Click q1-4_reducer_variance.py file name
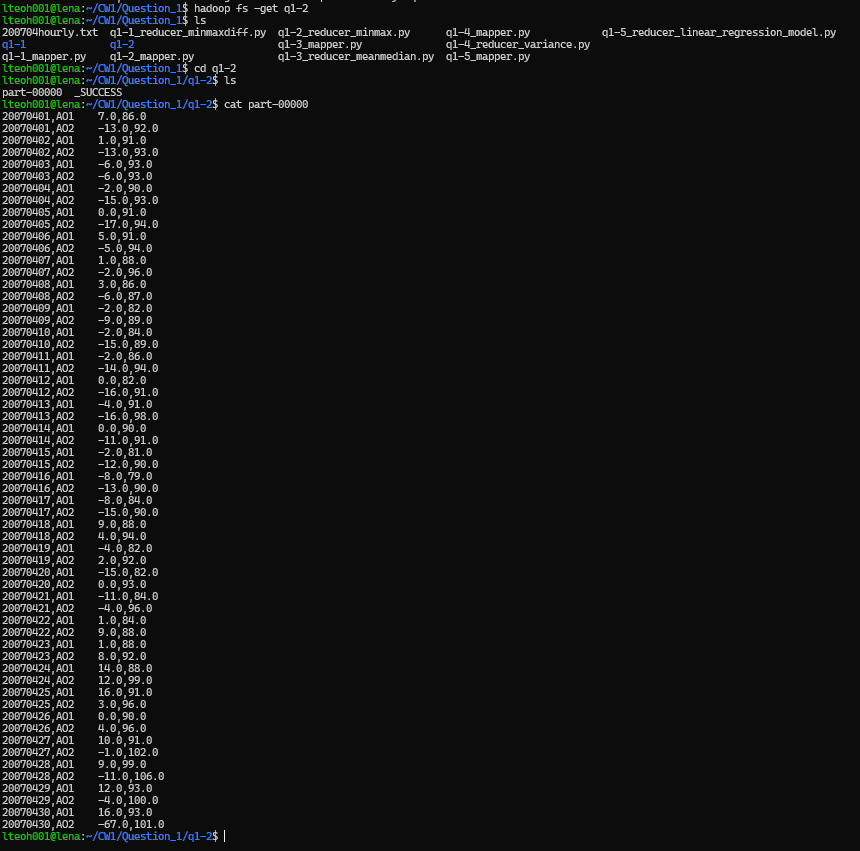The height and width of the screenshot is (851, 860). [x=518, y=44]
